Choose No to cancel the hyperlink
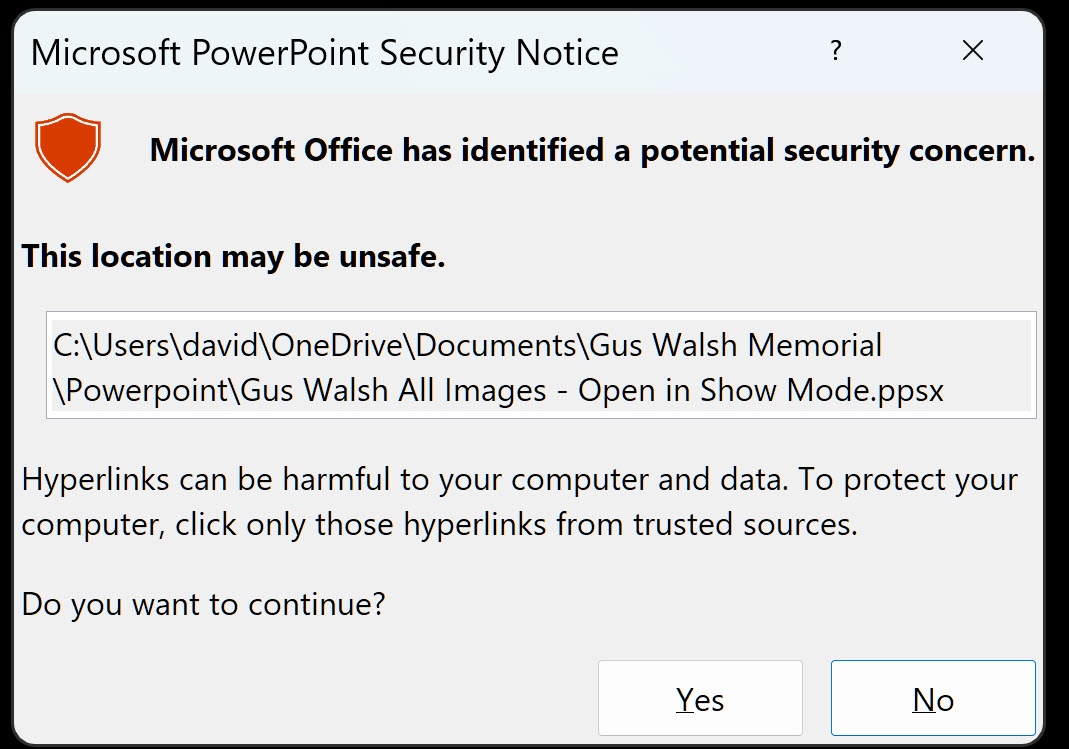 point(932,699)
